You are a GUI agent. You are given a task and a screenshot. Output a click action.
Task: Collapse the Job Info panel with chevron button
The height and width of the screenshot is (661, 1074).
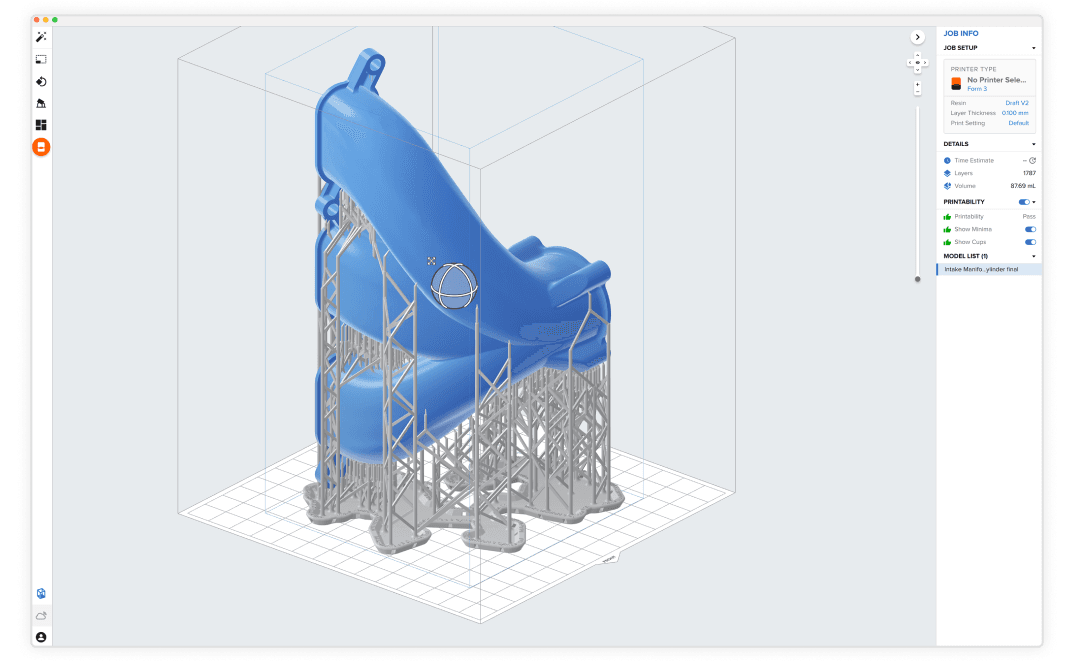tap(918, 37)
